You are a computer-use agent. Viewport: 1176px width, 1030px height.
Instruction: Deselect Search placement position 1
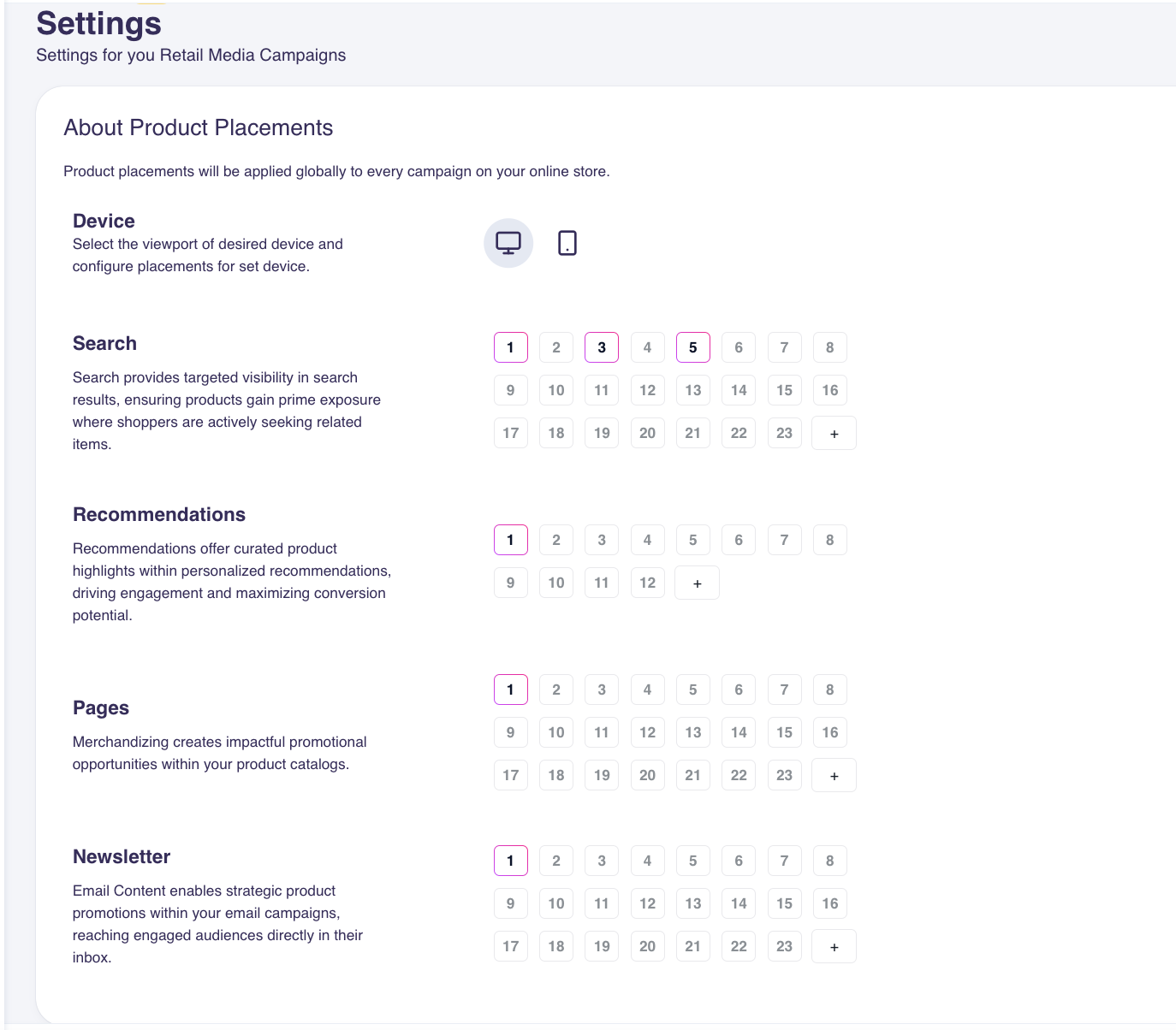coord(510,347)
